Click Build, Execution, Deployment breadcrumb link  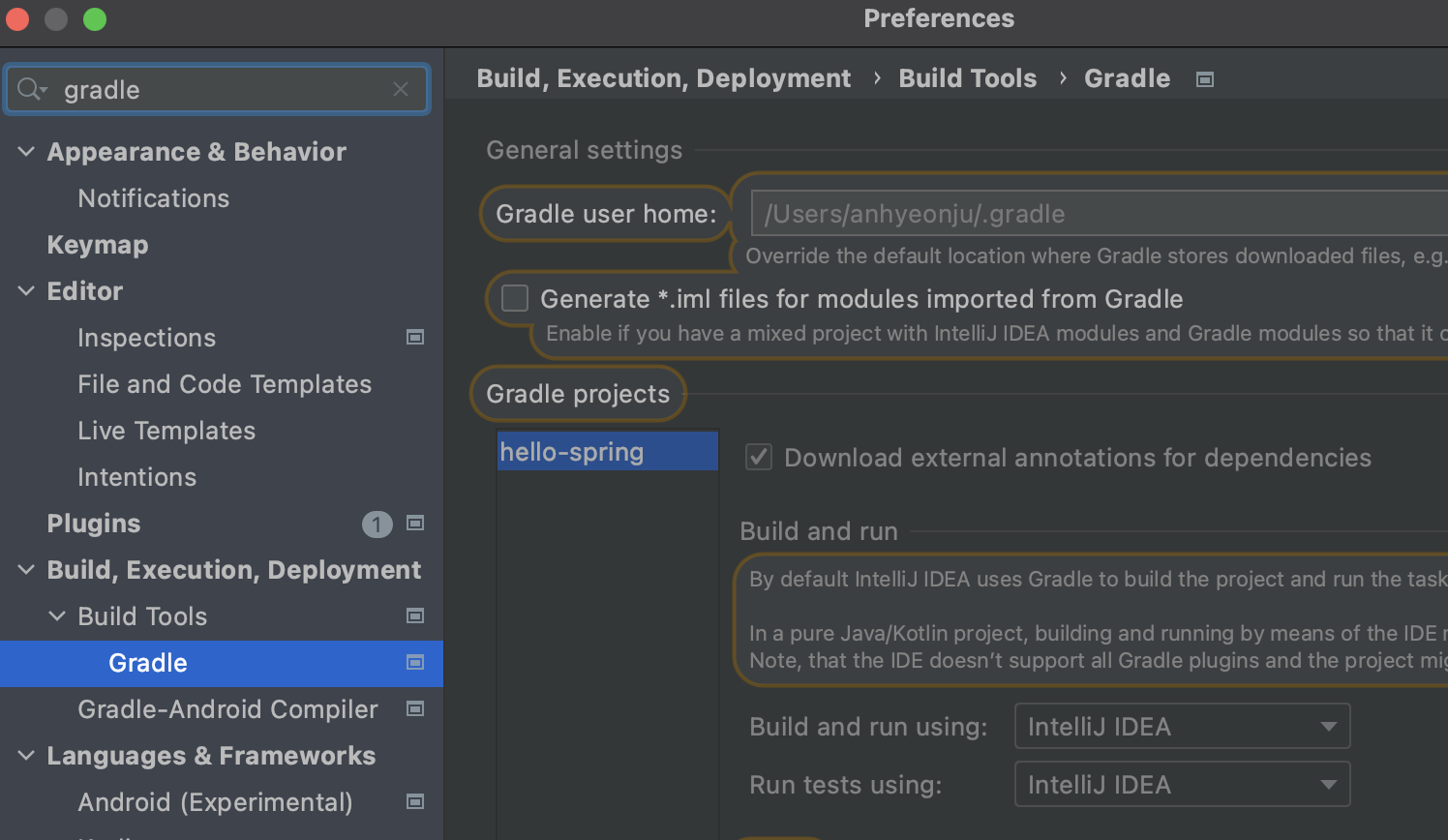[x=663, y=78]
